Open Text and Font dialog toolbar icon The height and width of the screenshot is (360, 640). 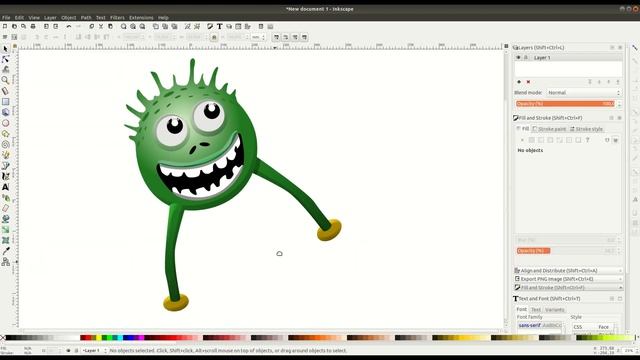coord(220,26)
